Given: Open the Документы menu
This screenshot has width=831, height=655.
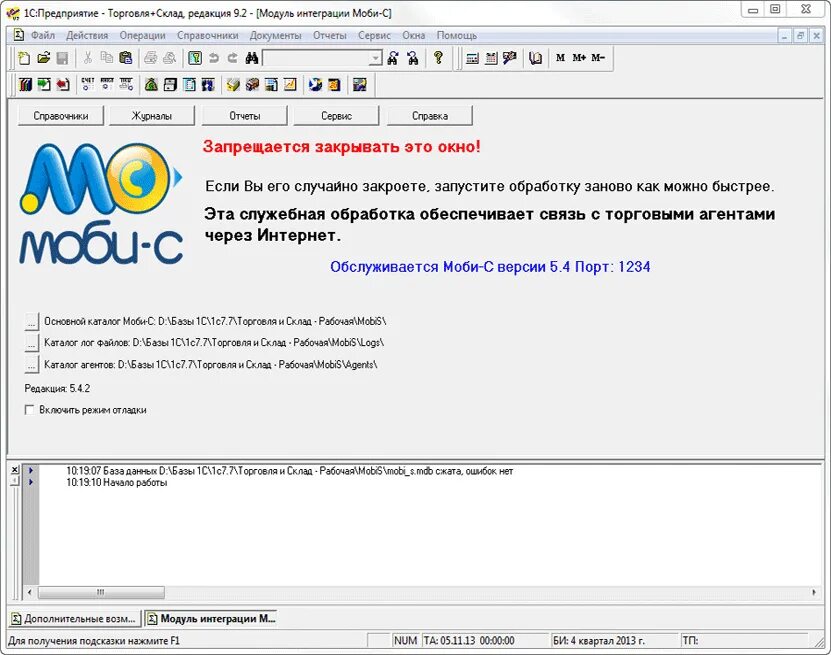Looking at the screenshot, I should [275, 36].
